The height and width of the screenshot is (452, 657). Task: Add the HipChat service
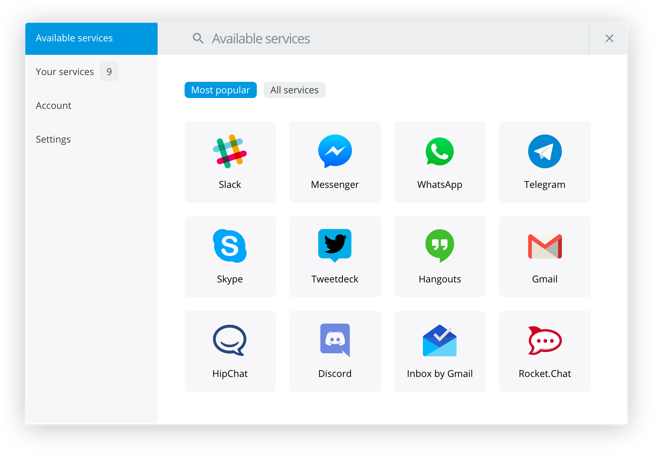tap(230, 351)
